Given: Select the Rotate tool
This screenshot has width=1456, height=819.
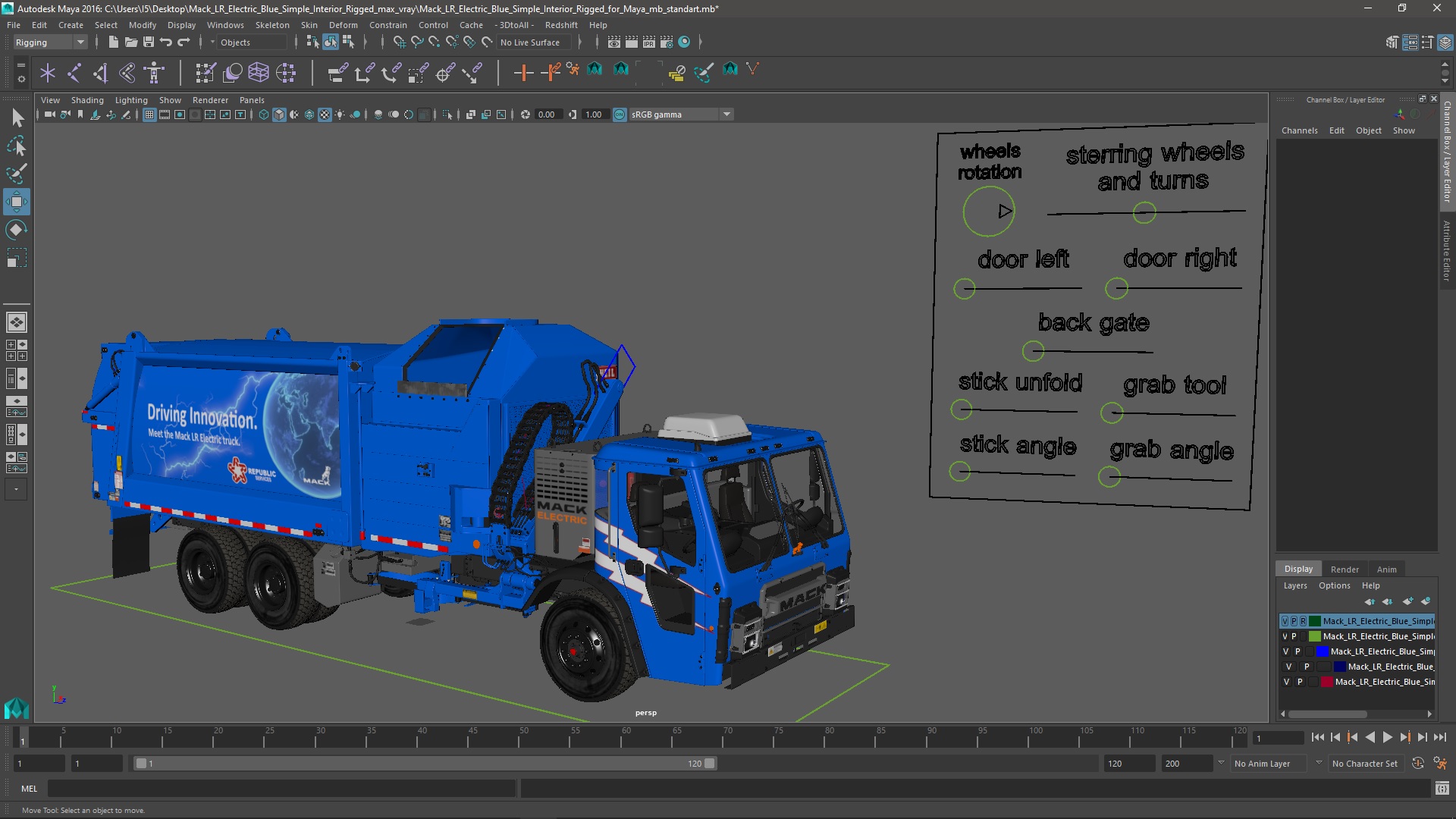Looking at the screenshot, I should click(x=17, y=230).
